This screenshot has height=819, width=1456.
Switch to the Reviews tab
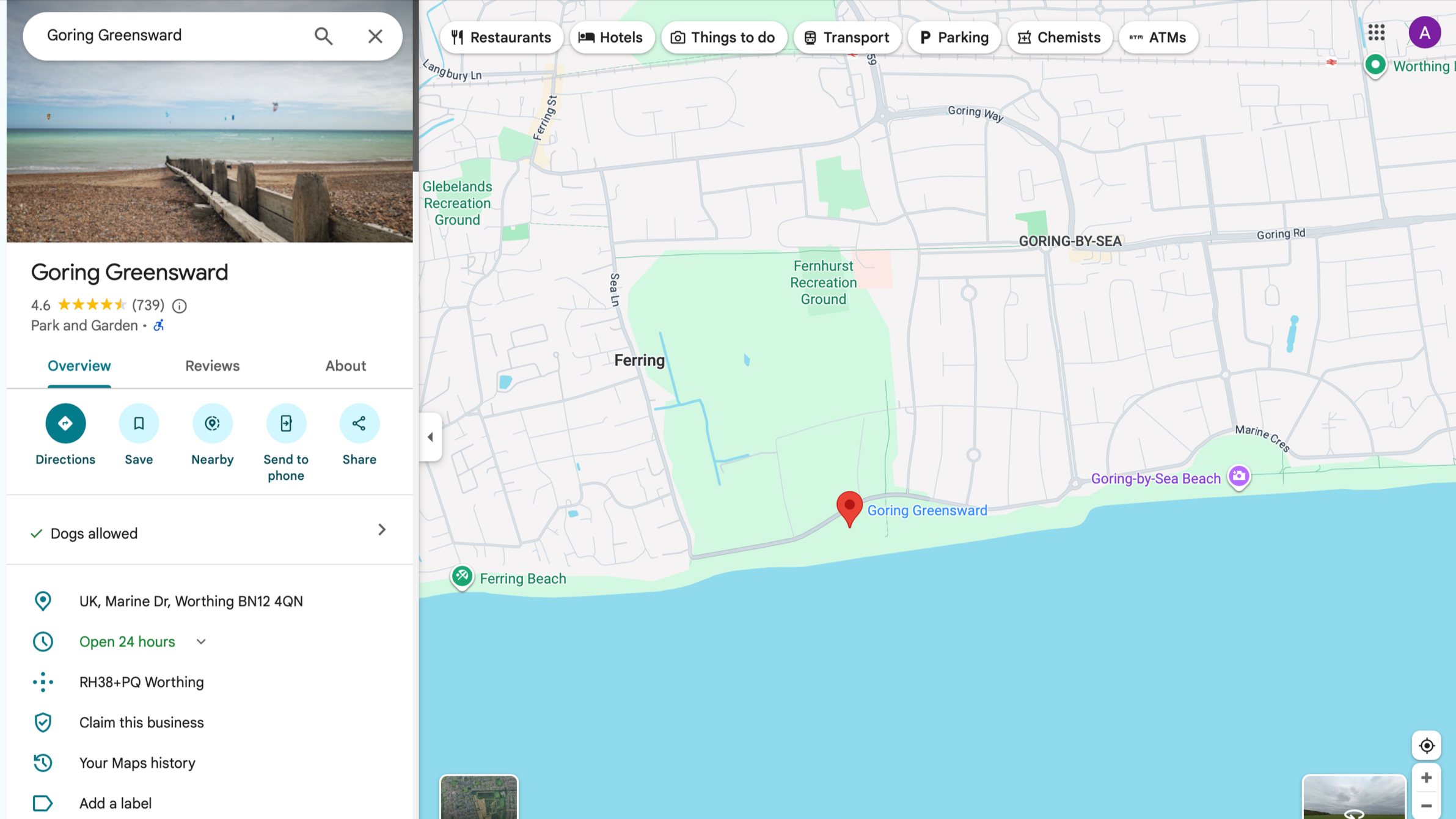212,365
